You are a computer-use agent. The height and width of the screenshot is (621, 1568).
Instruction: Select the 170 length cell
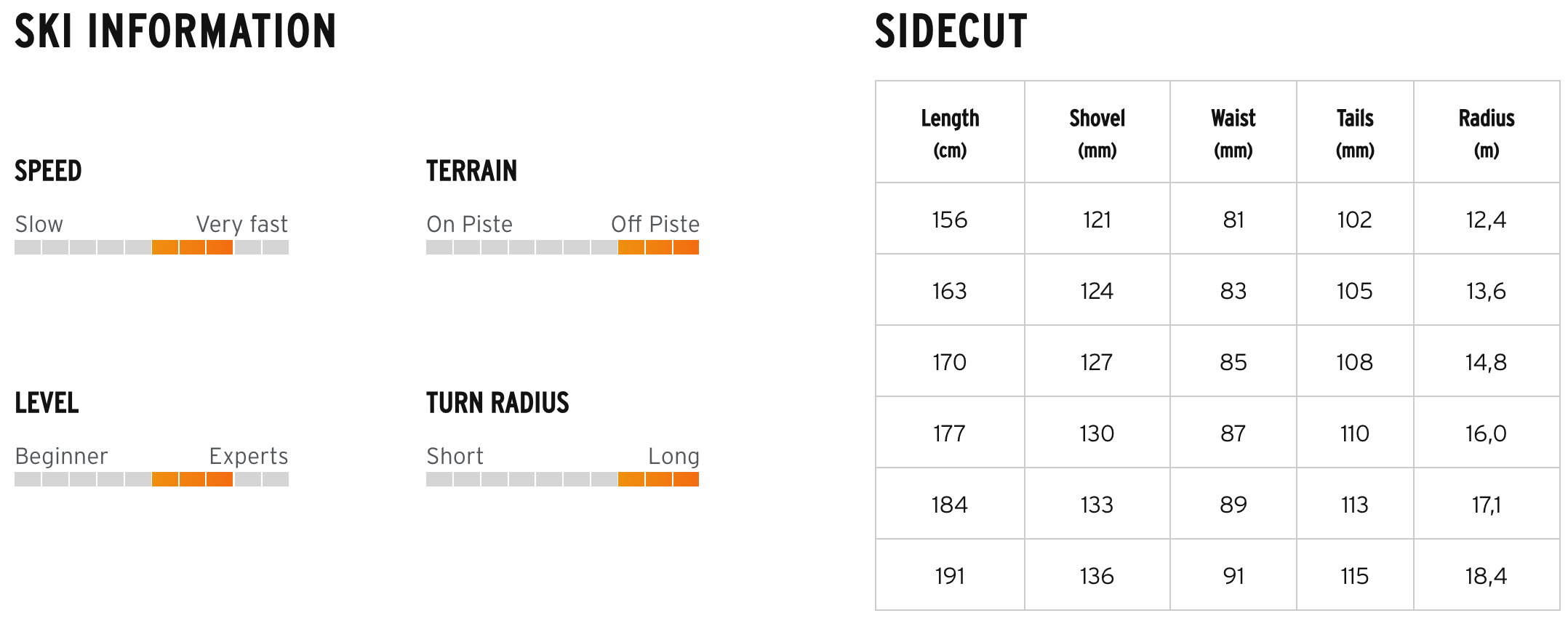[x=950, y=362]
